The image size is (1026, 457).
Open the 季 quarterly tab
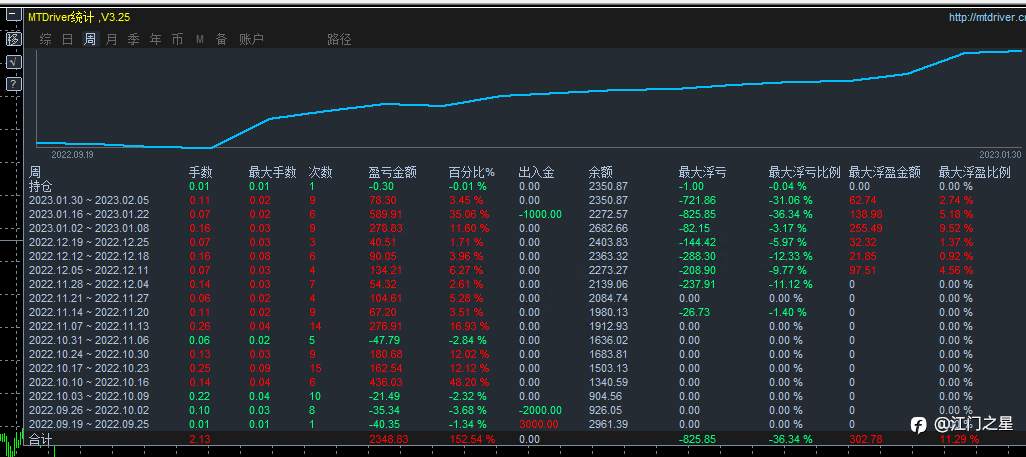[x=133, y=39]
